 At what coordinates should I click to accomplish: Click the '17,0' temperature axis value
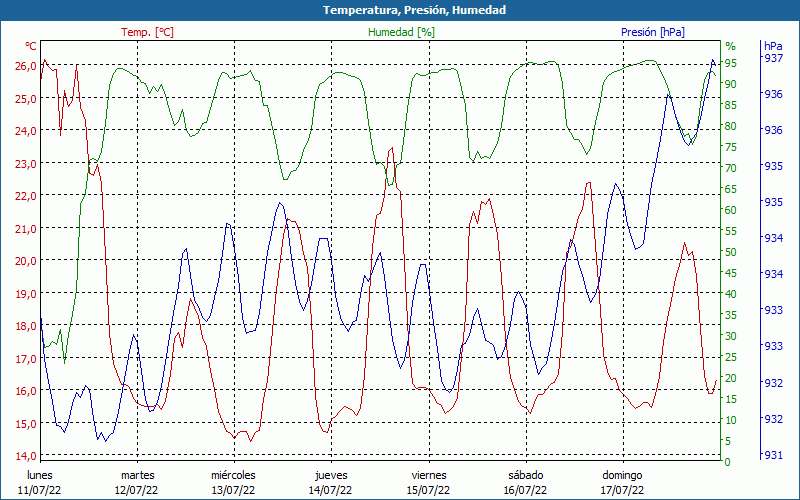click(x=26, y=358)
